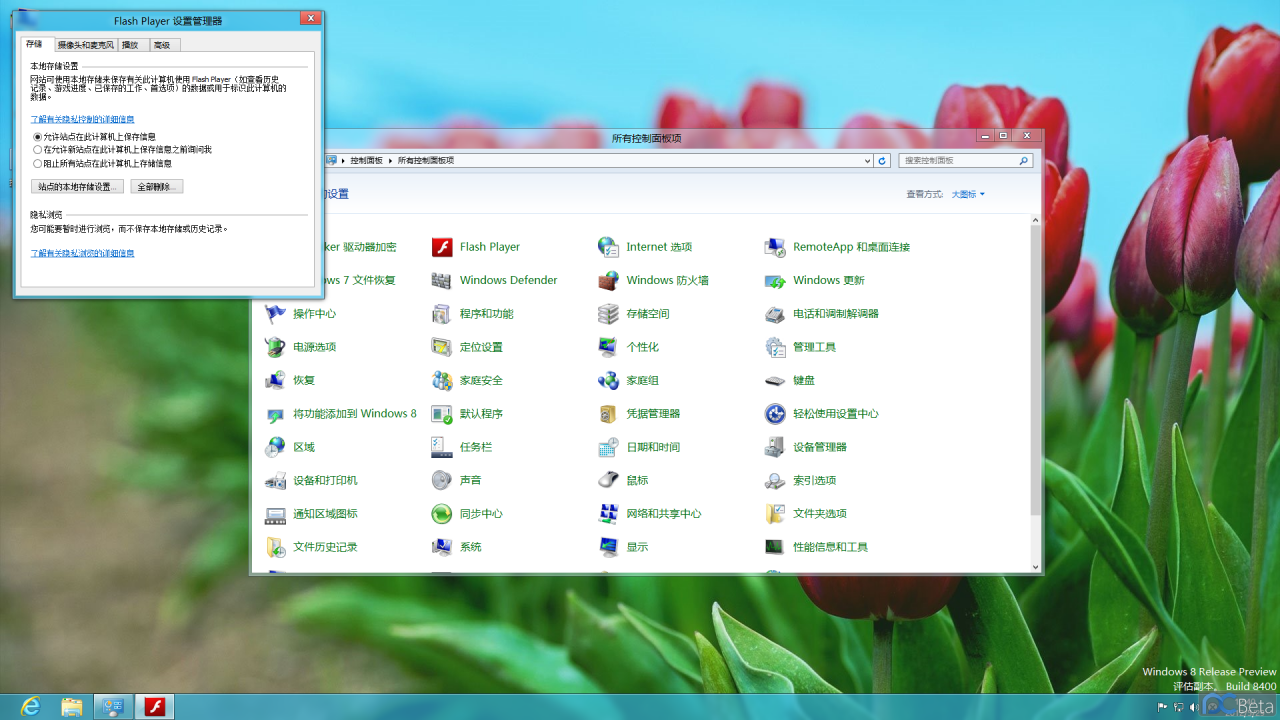The width and height of the screenshot is (1280, 720).
Task: Click the 站点的本地存储设置... button
Action: [x=77, y=187]
